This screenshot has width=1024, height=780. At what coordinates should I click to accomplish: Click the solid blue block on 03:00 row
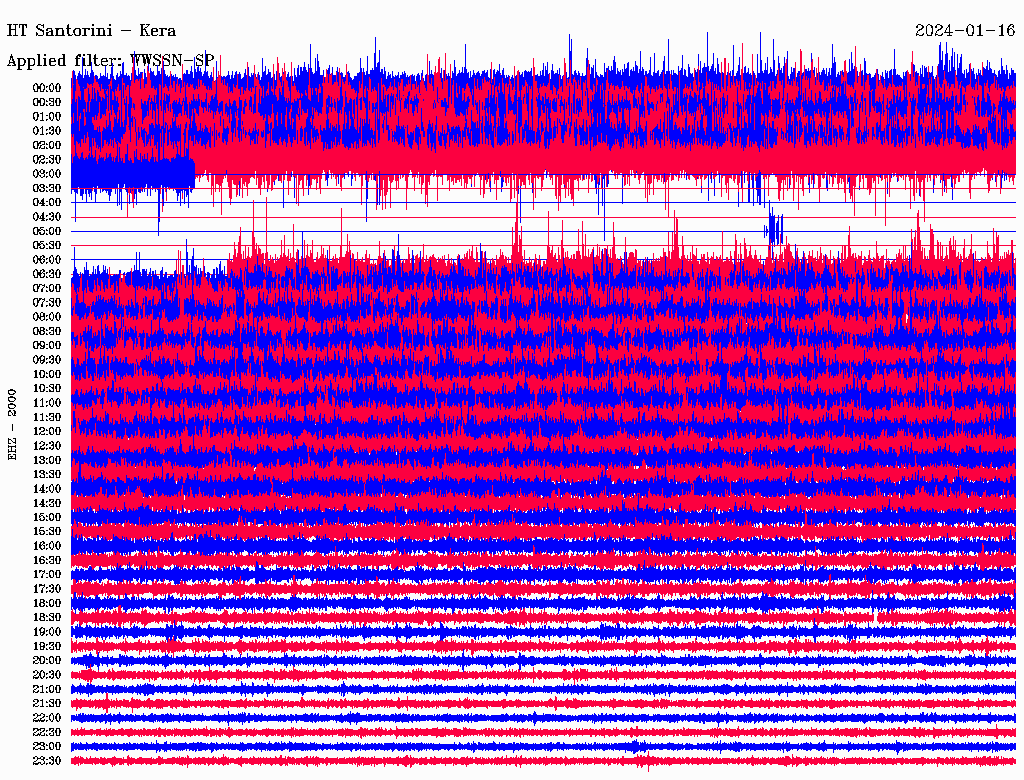[132, 173]
